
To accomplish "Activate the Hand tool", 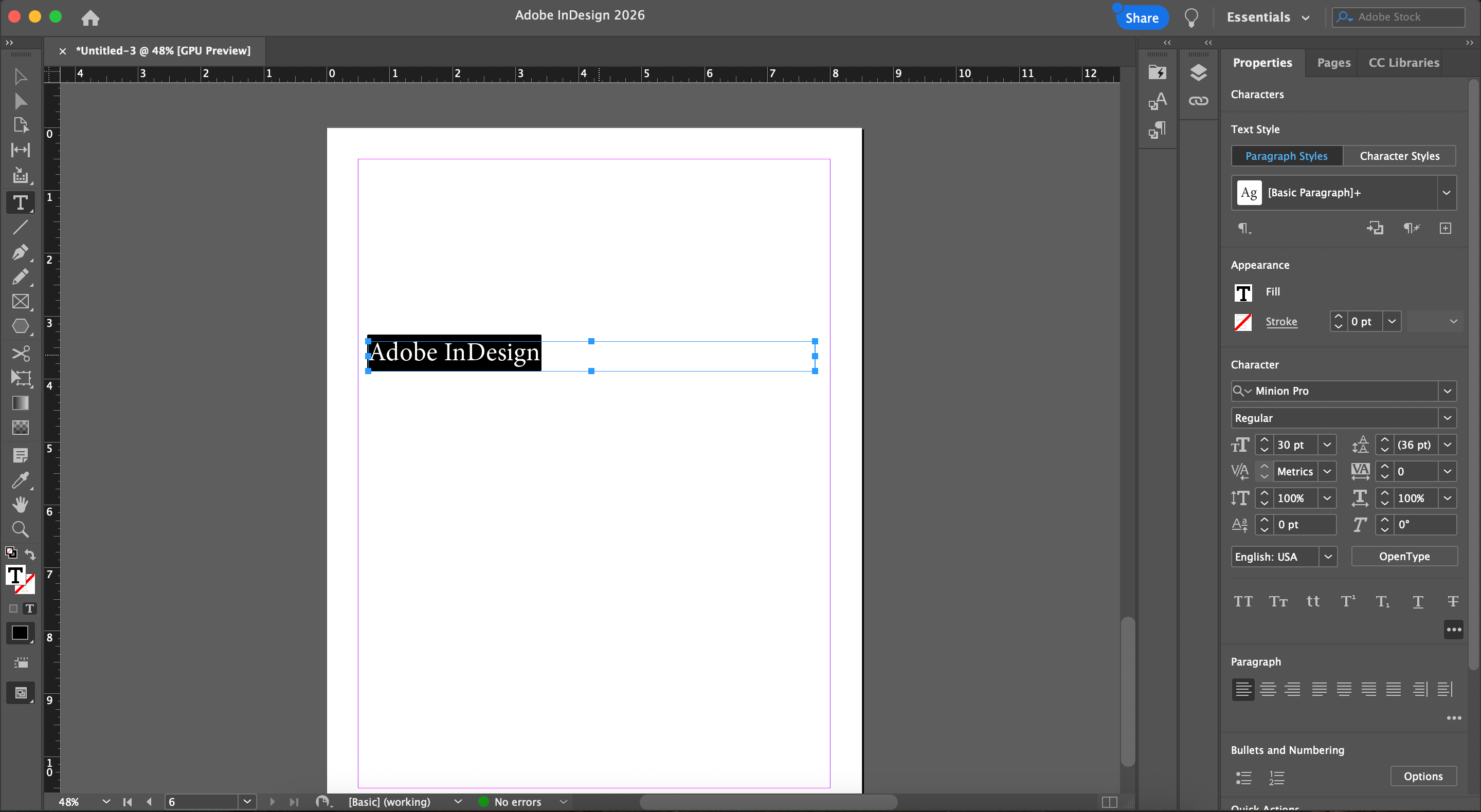I will (x=20, y=505).
